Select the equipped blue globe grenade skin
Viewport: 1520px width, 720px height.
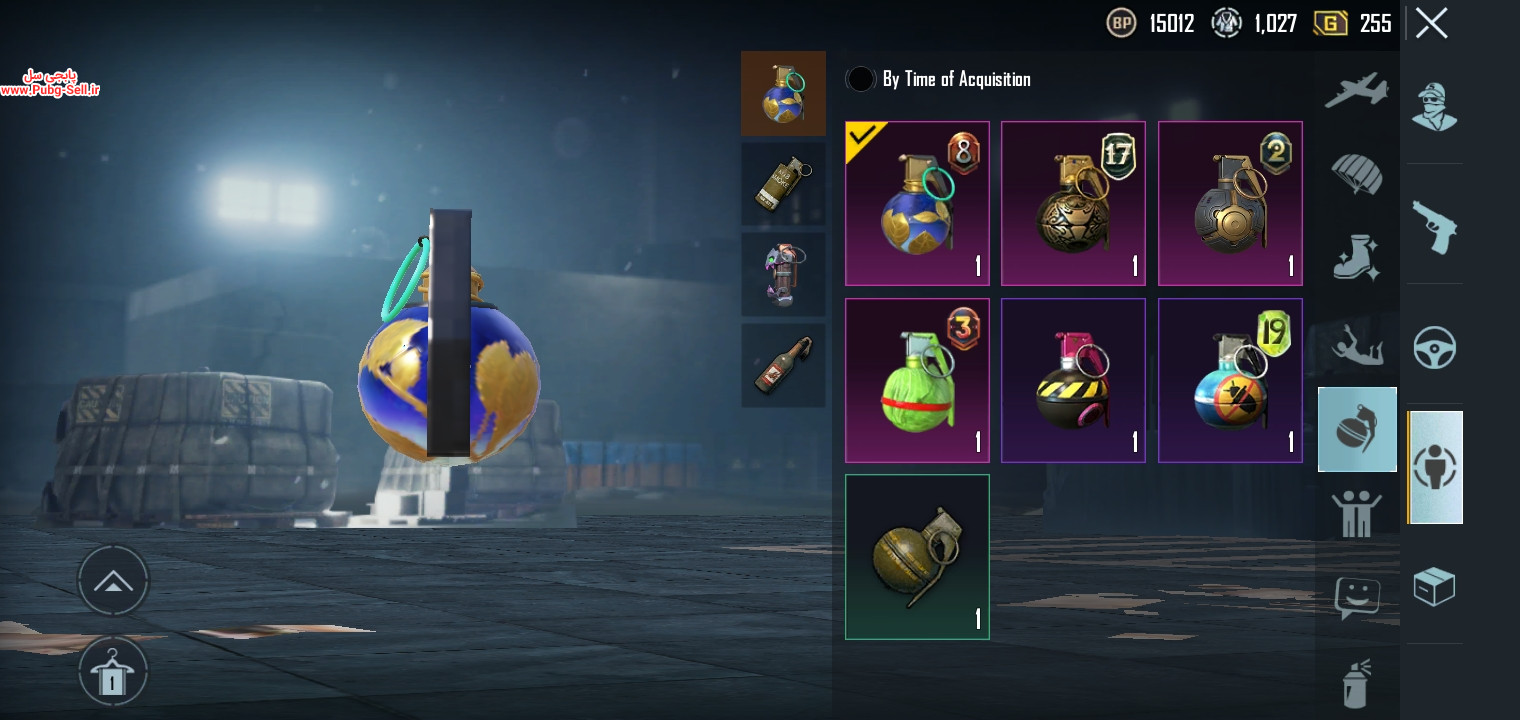(917, 203)
